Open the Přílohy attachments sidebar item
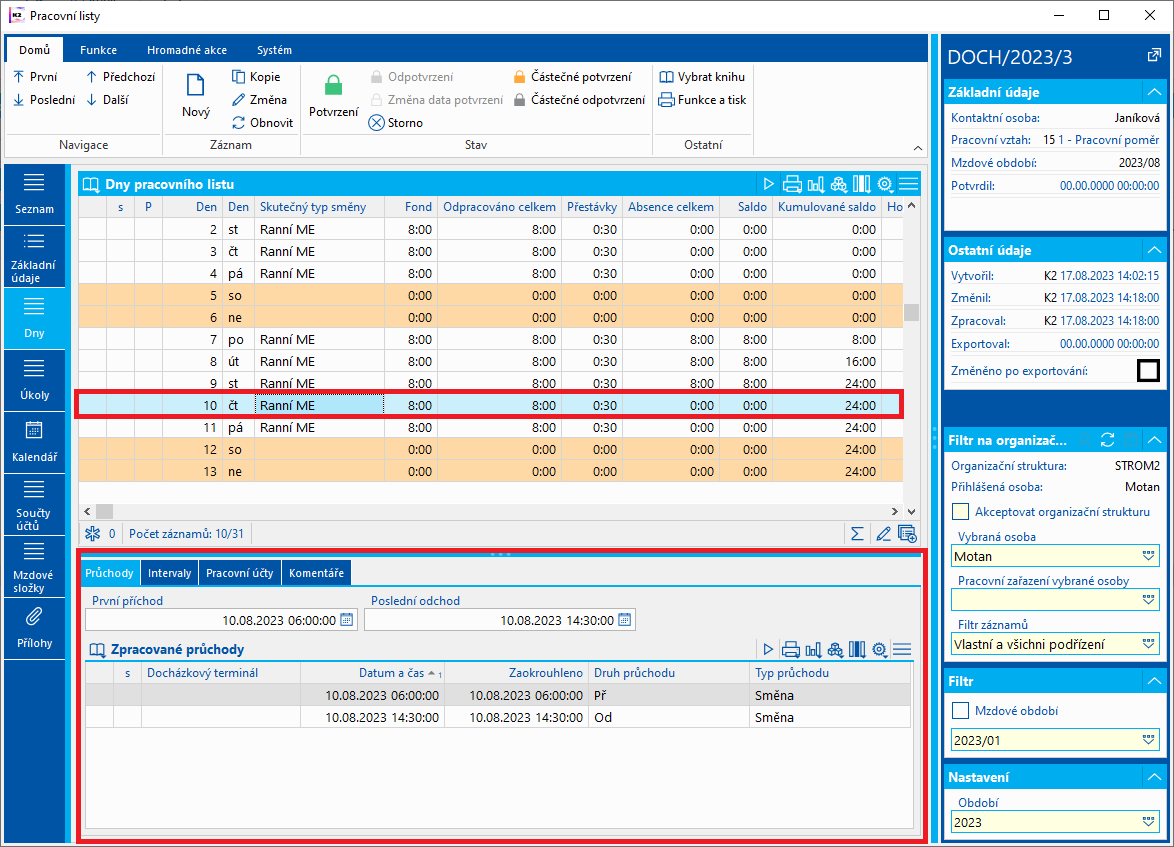1174x847 pixels. [x=34, y=626]
